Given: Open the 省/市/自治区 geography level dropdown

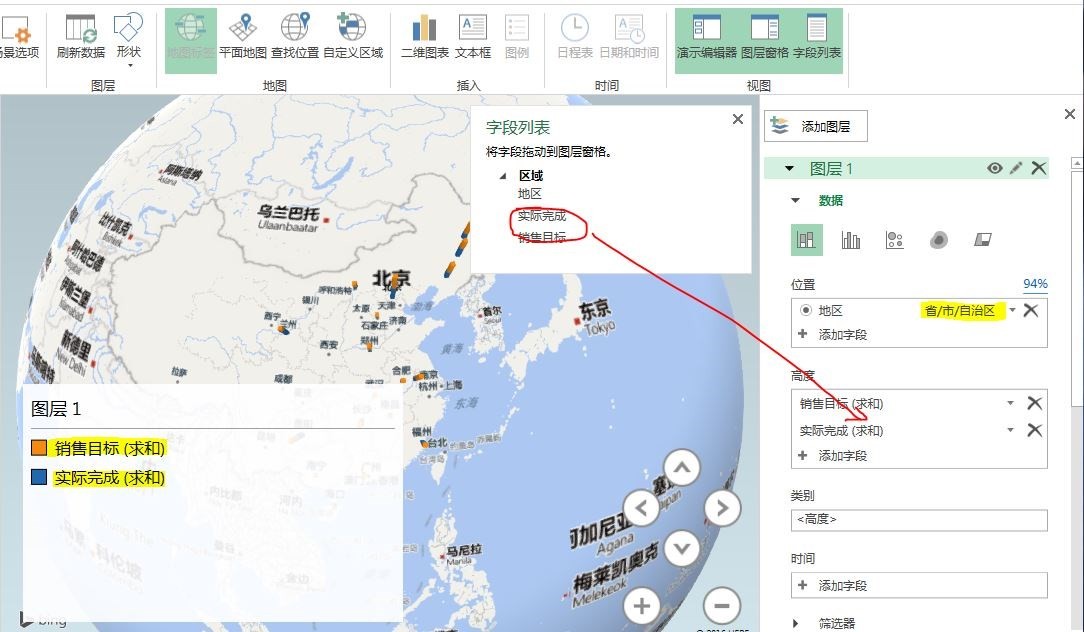Looking at the screenshot, I should (1012, 310).
